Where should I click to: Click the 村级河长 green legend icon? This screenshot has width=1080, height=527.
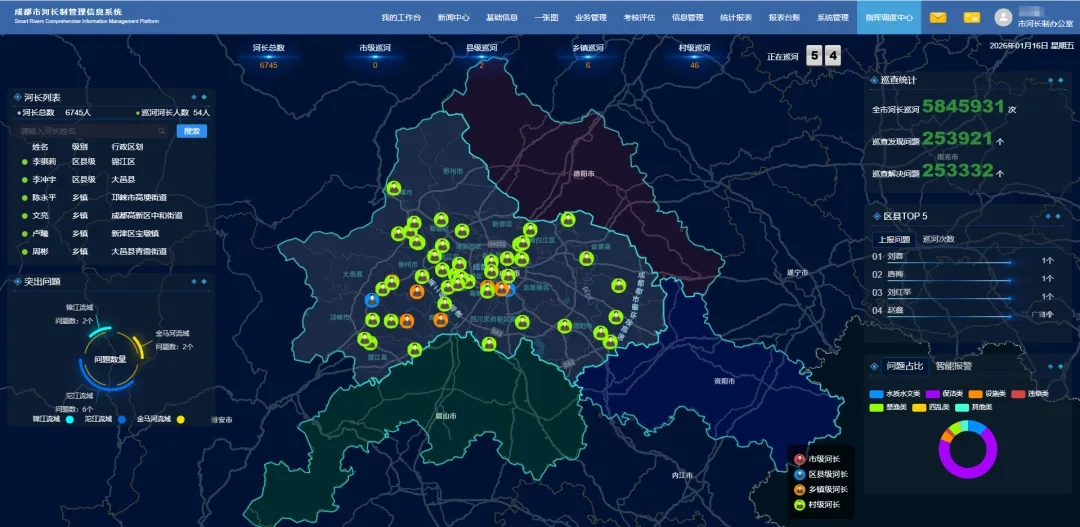799,505
